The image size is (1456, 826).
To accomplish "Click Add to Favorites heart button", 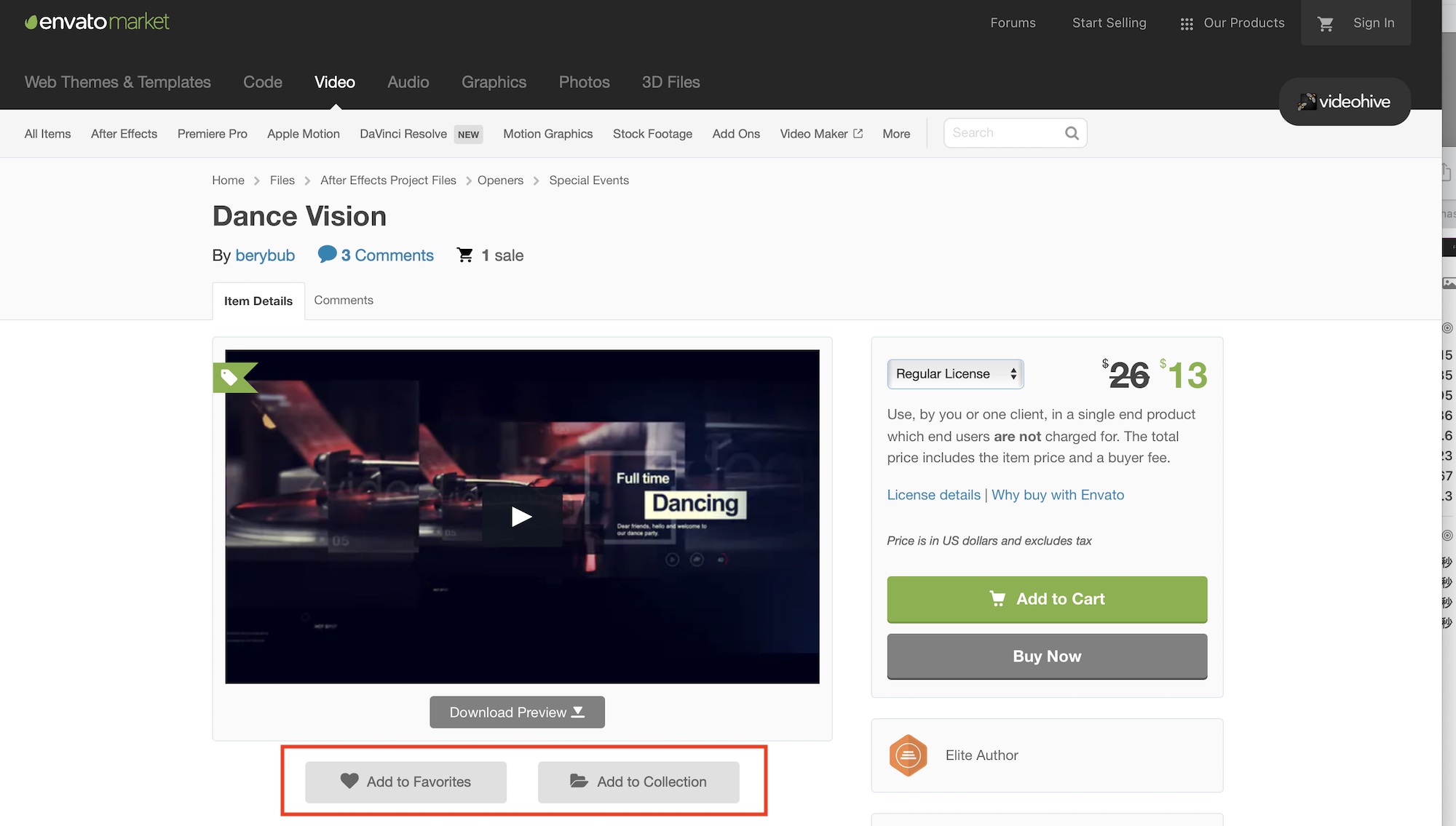I will (x=405, y=782).
